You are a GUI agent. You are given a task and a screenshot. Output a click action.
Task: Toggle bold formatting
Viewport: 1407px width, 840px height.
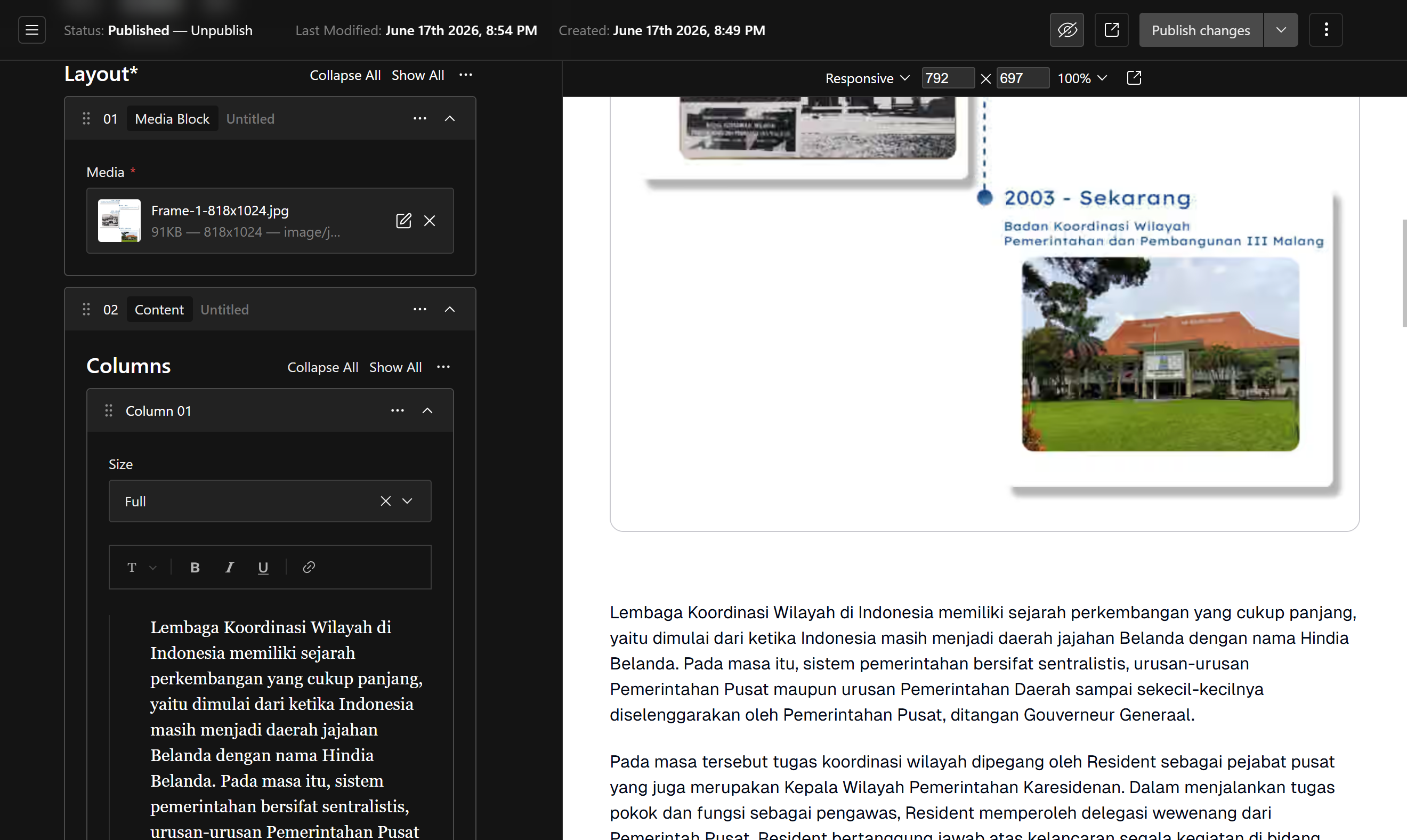195,567
